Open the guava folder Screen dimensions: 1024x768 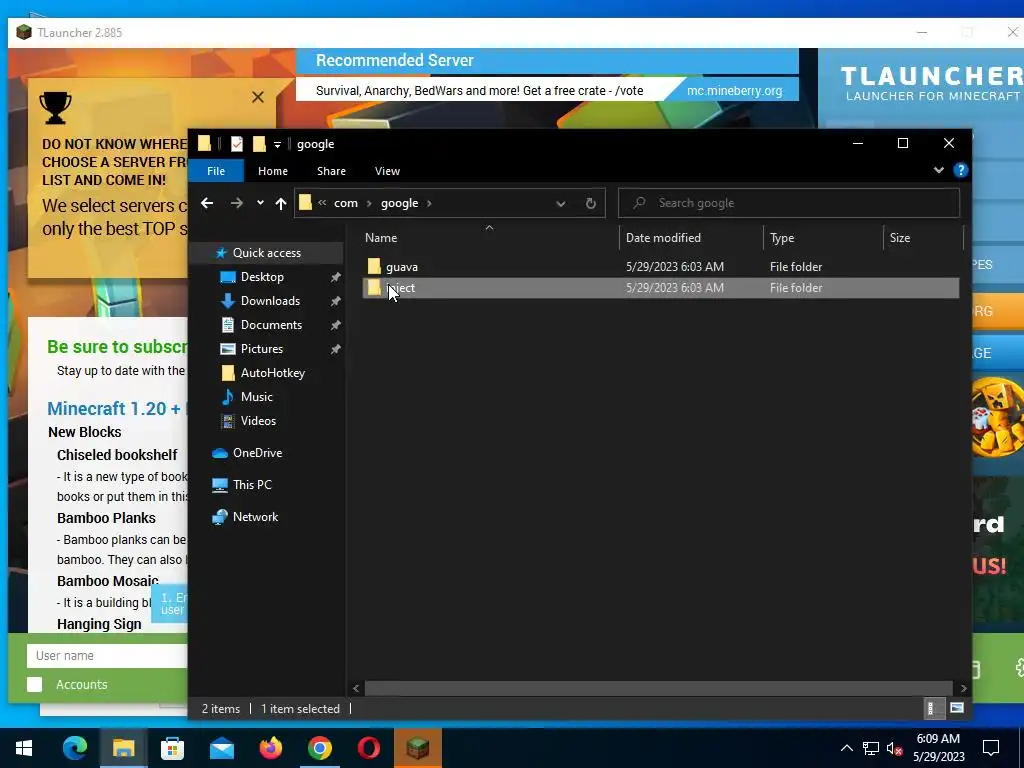tap(401, 266)
